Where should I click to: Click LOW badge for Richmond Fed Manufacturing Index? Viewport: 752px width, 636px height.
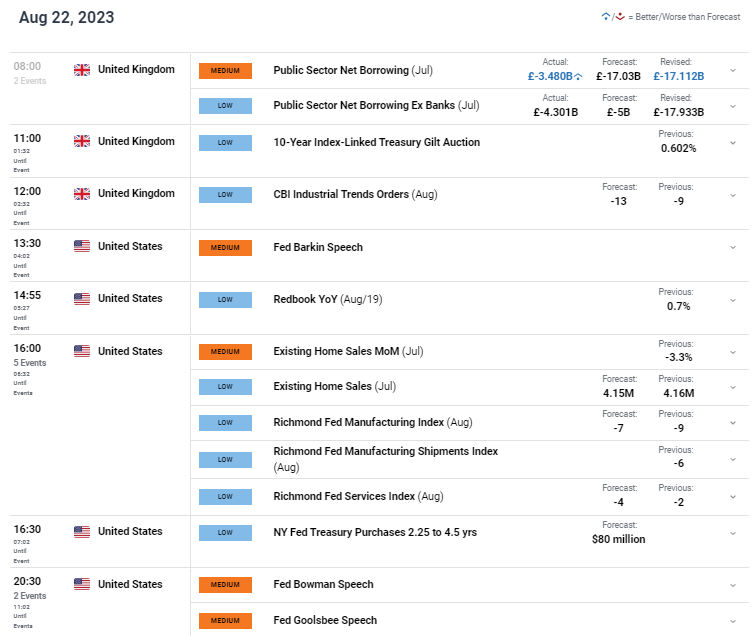[x=225, y=423]
